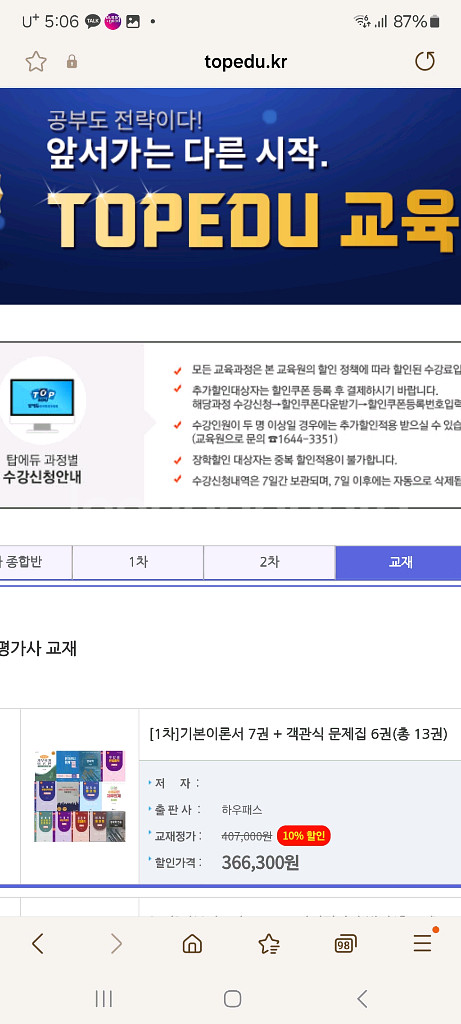Reload the page with refresh icon

coord(425,61)
